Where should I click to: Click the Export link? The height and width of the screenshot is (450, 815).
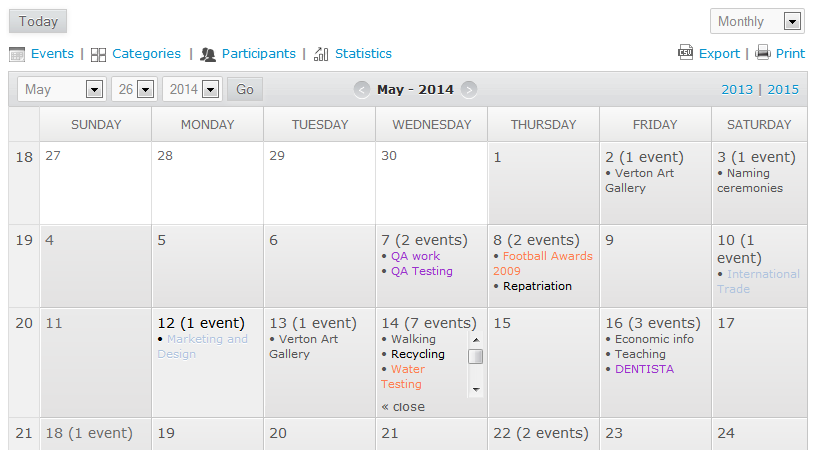pyautogui.click(x=719, y=54)
